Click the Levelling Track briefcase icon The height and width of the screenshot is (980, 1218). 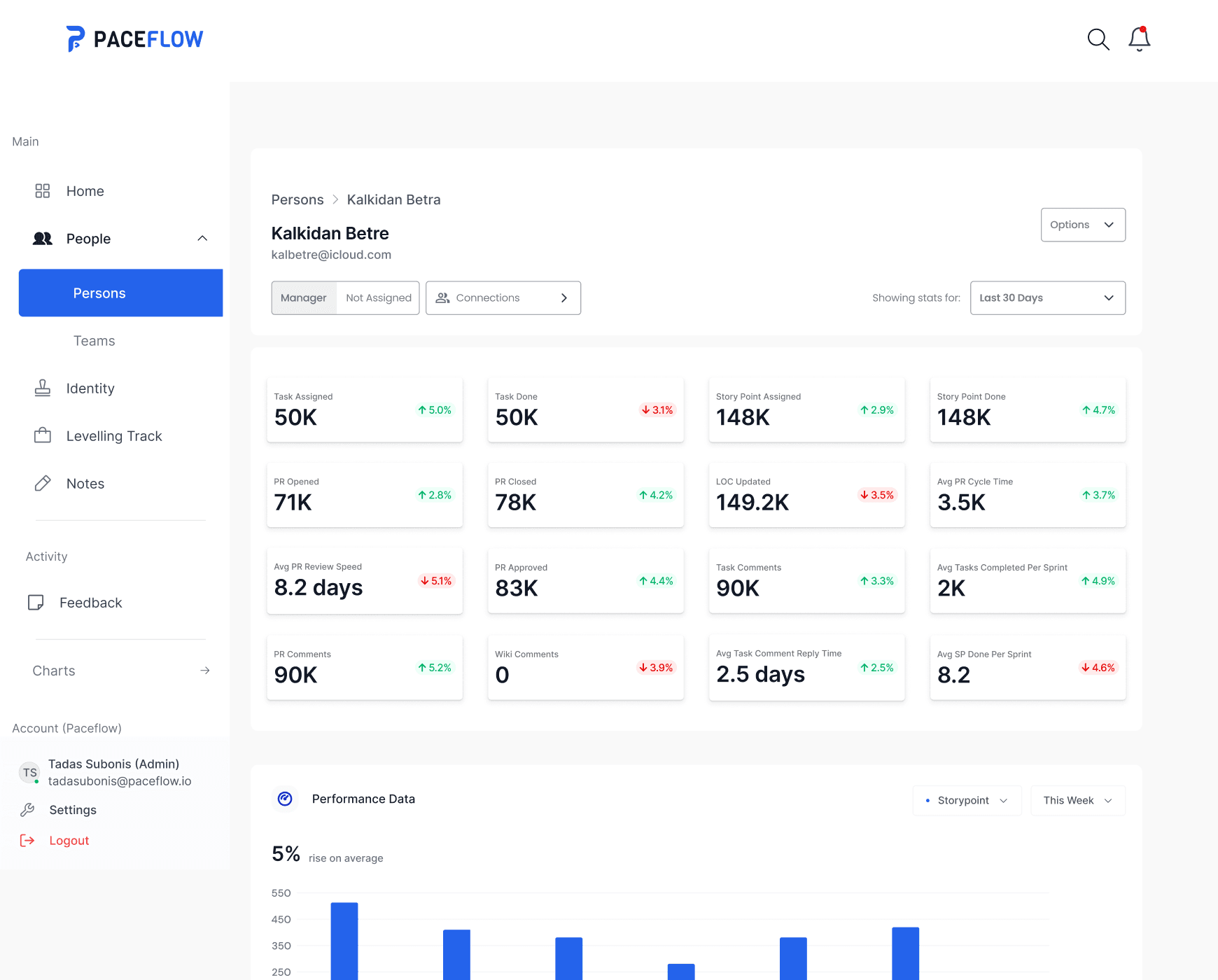tap(43, 436)
